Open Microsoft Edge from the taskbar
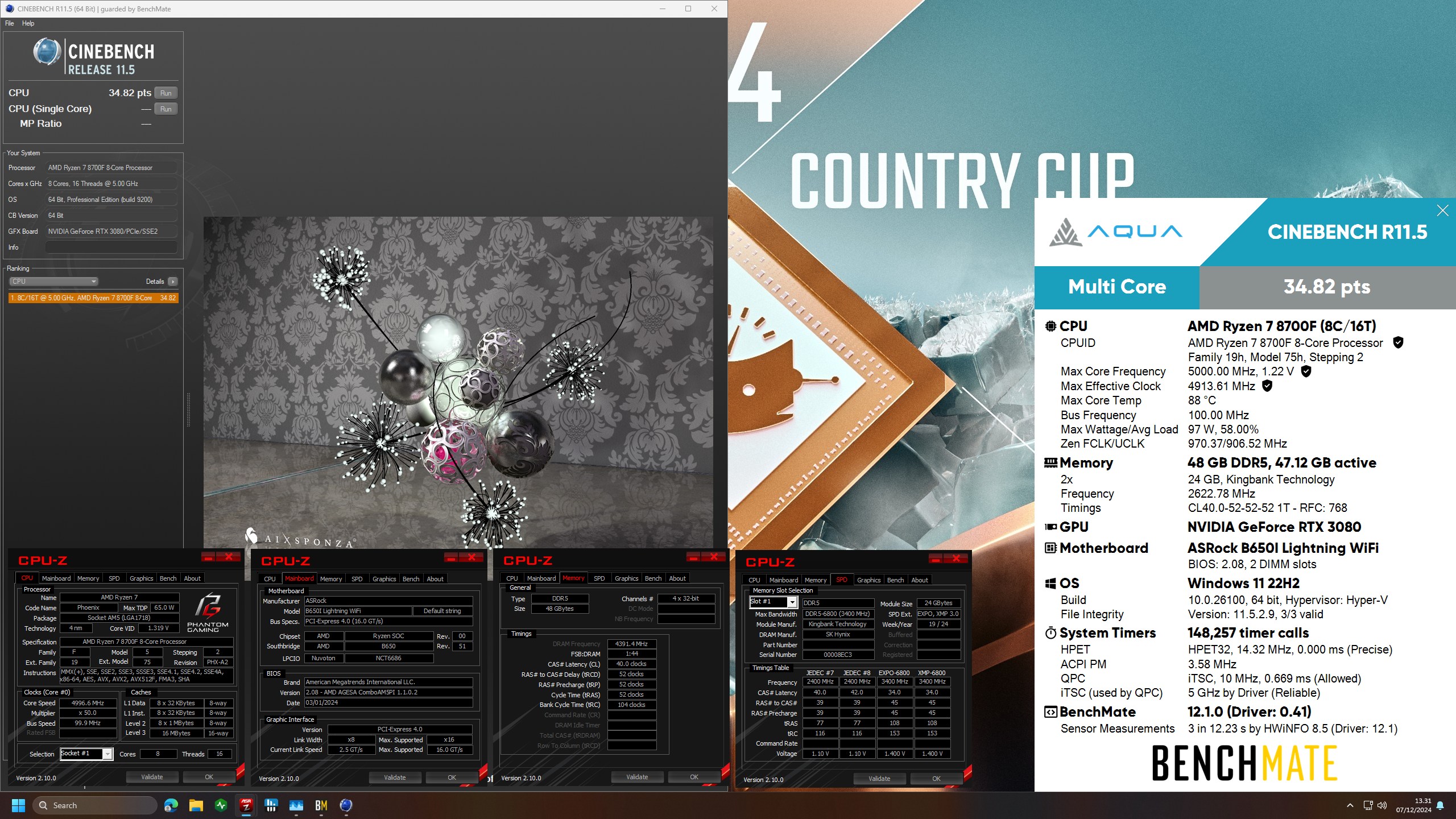The width and height of the screenshot is (1456, 819). pos(171,805)
